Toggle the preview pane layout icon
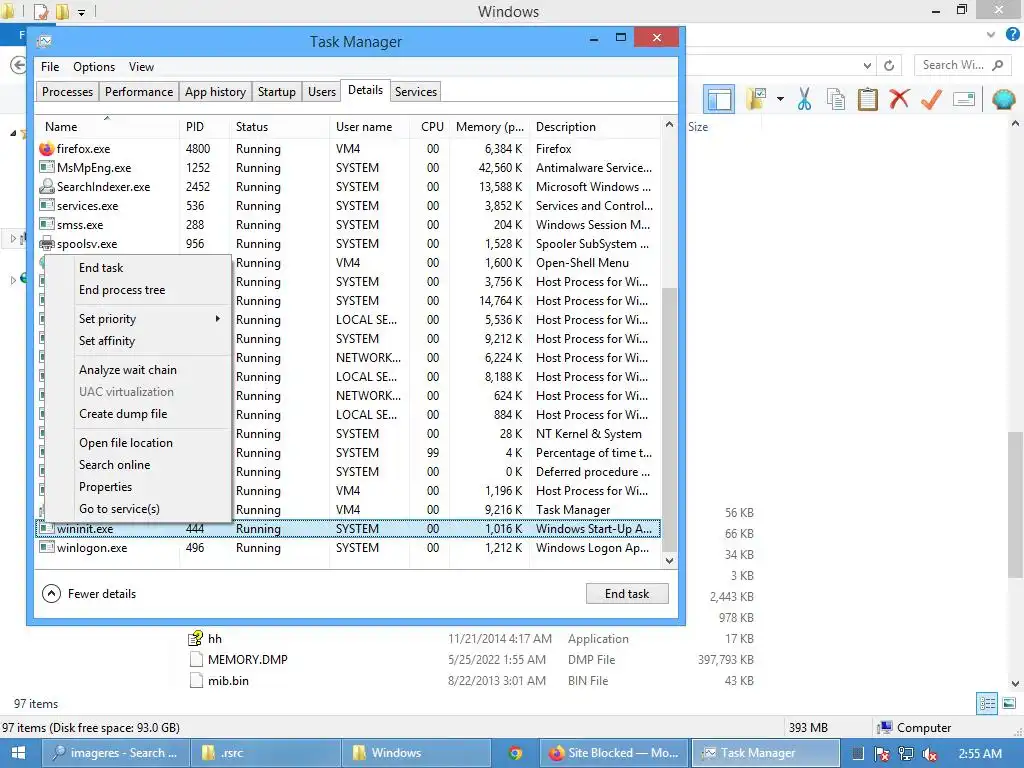 click(719, 99)
